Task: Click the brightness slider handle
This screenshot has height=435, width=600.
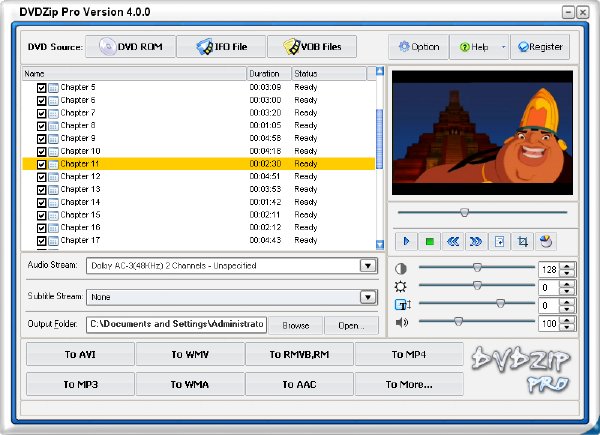Action: pyautogui.click(x=477, y=285)
